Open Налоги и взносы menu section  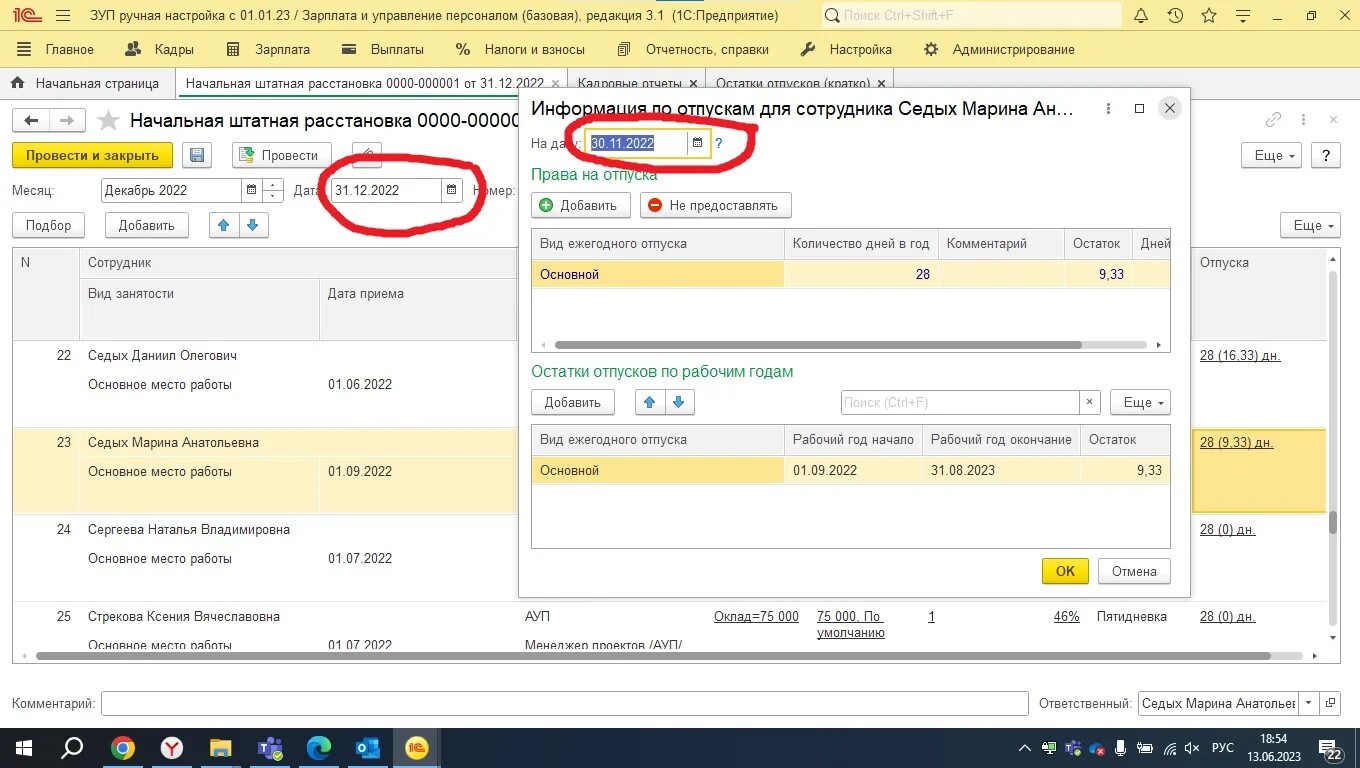(520, 49)
